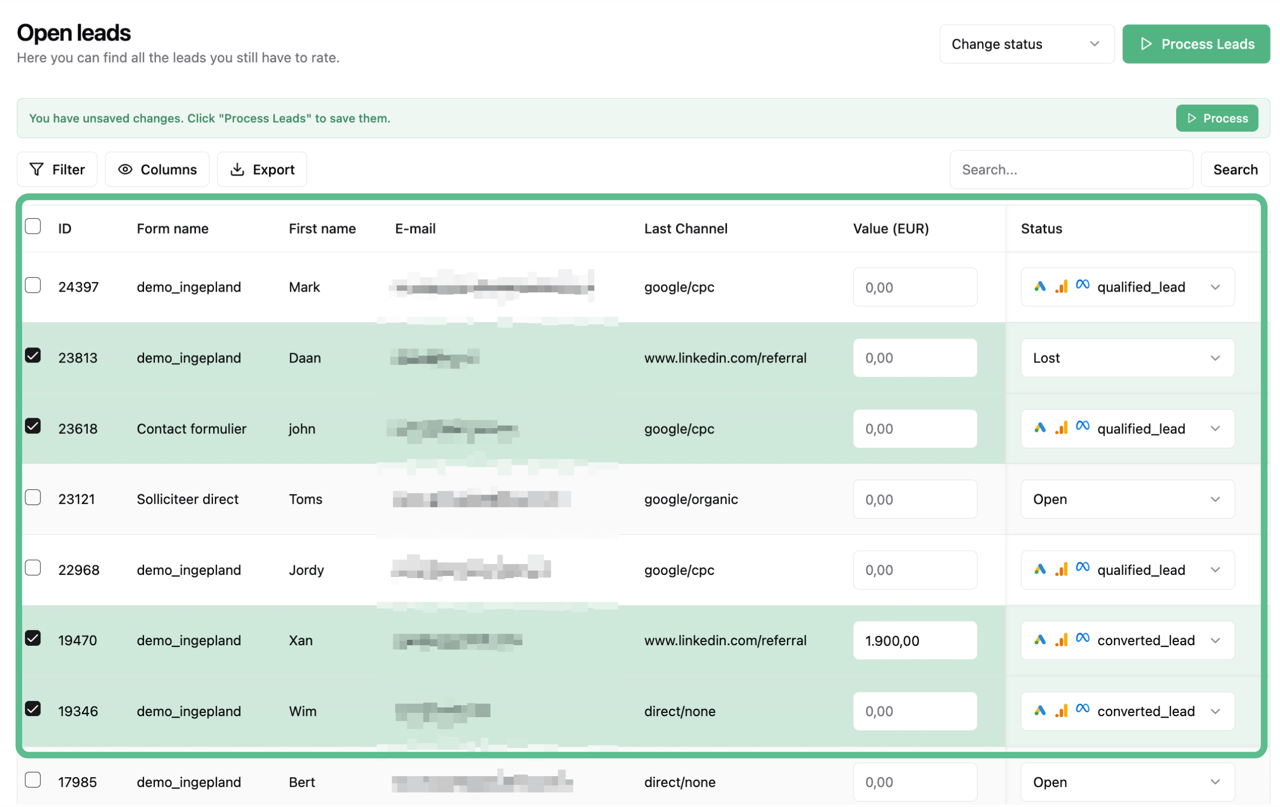Click the lead ID 19470 cell

tap(78, 640)
